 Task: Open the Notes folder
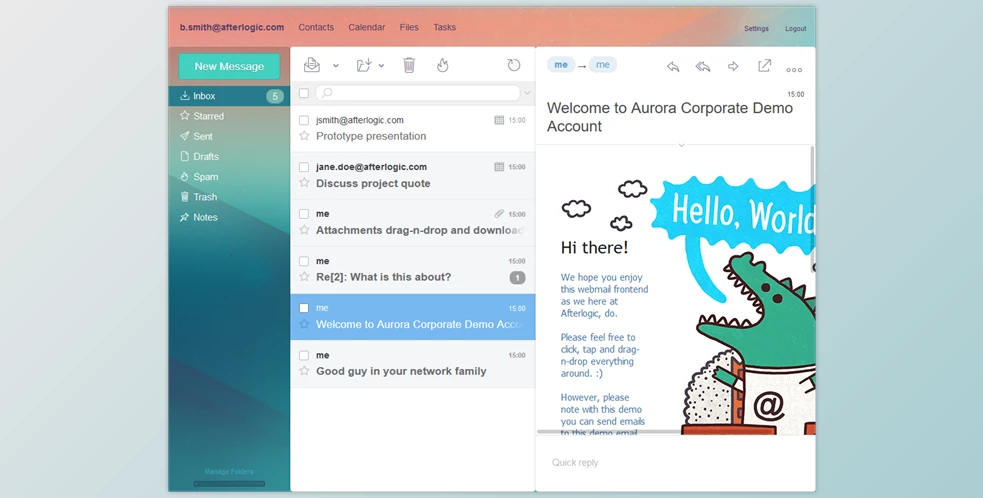(x=229, y=217)
